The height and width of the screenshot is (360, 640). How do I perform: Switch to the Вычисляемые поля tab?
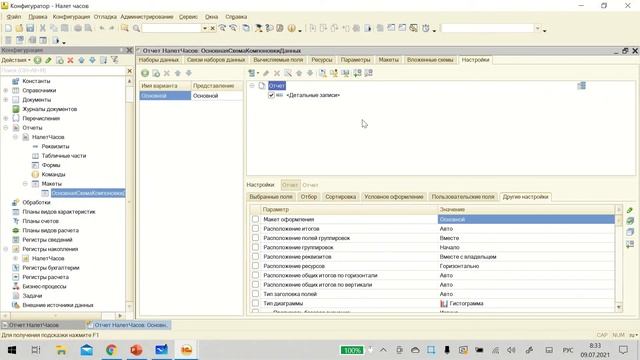278,60
